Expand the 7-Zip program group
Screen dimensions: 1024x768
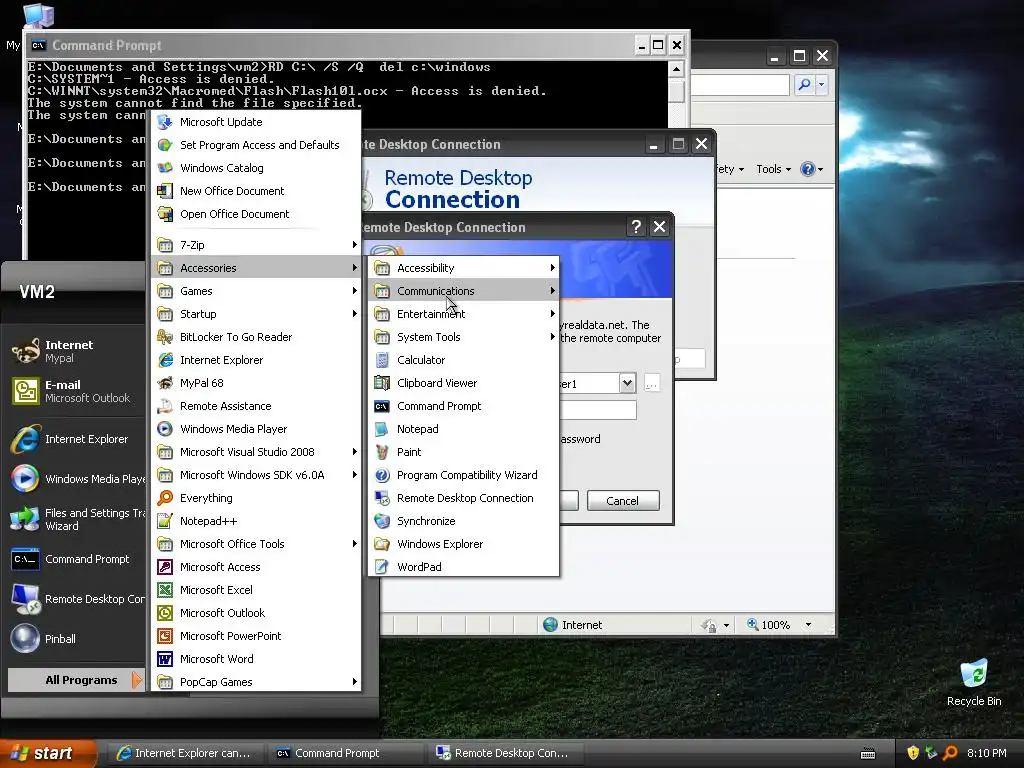tap(256, 245)
